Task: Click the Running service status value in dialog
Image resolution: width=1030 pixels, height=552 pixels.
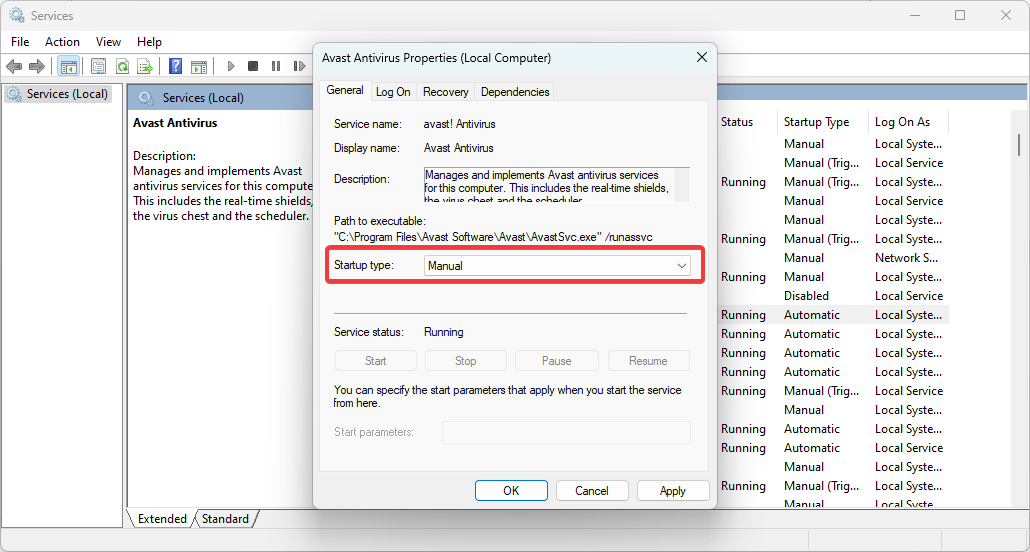Action: pos(443,332)
